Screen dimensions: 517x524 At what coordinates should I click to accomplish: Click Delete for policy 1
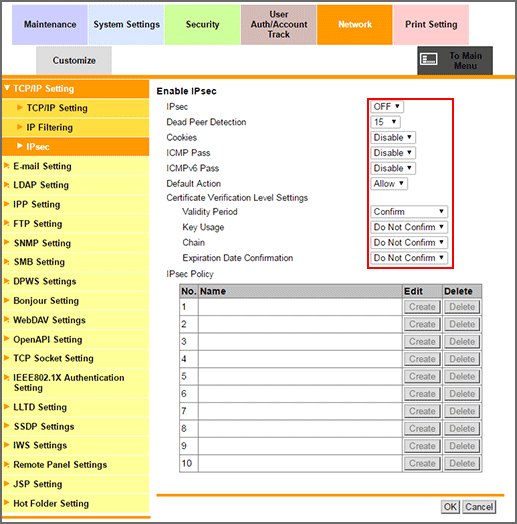[x=462, y=307]
